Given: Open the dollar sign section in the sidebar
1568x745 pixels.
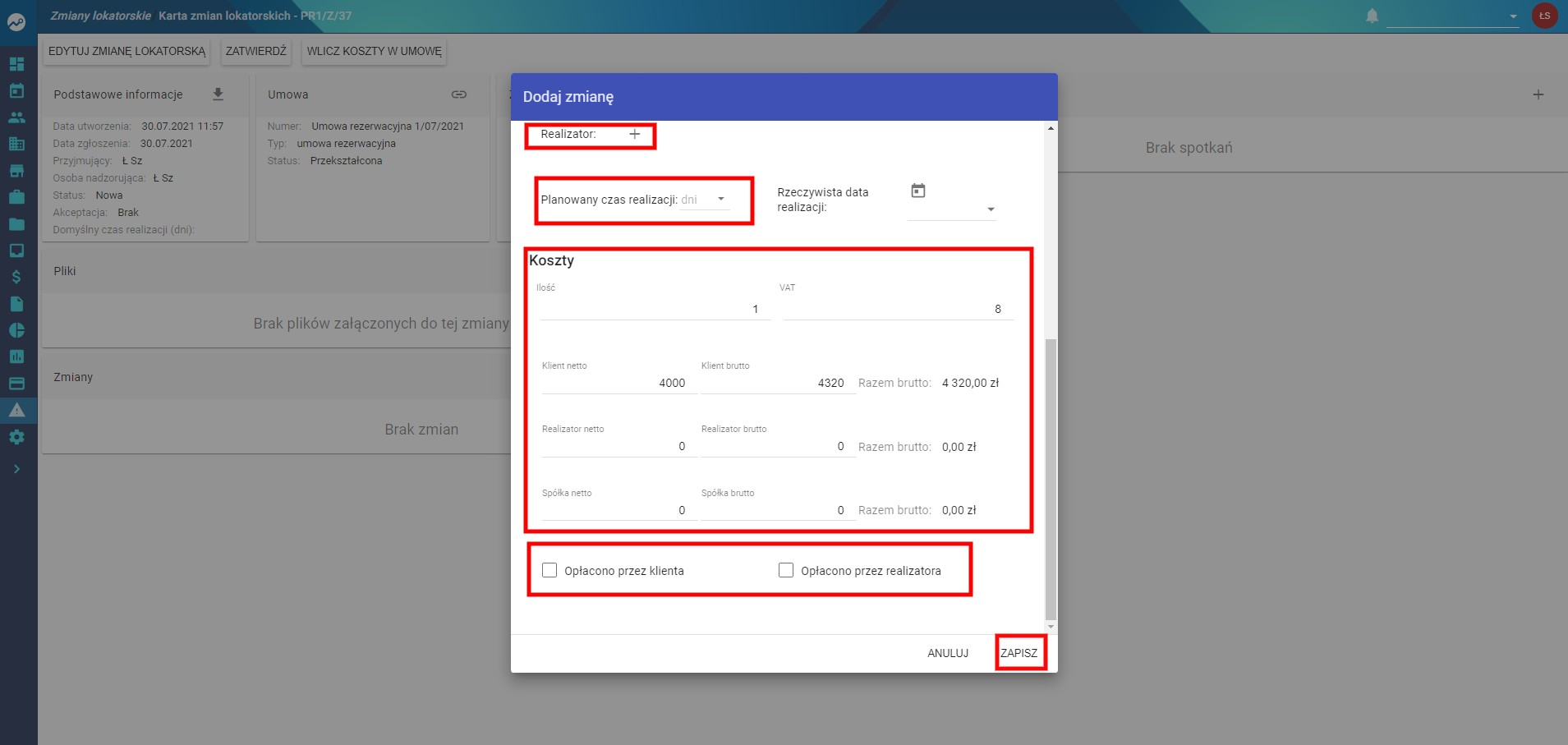Looking at the screenshot, I should (16, 277).
